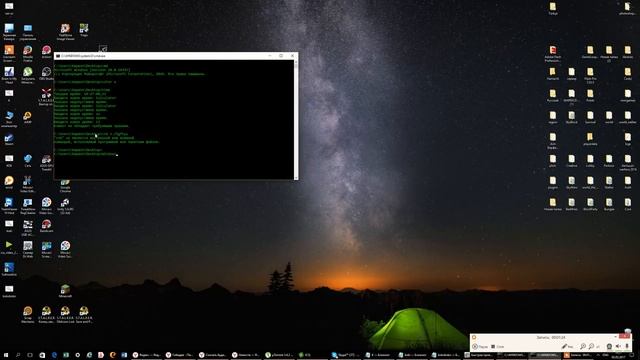
Task: Switch to the Skype taskbar button
Action: pos(345,355)
